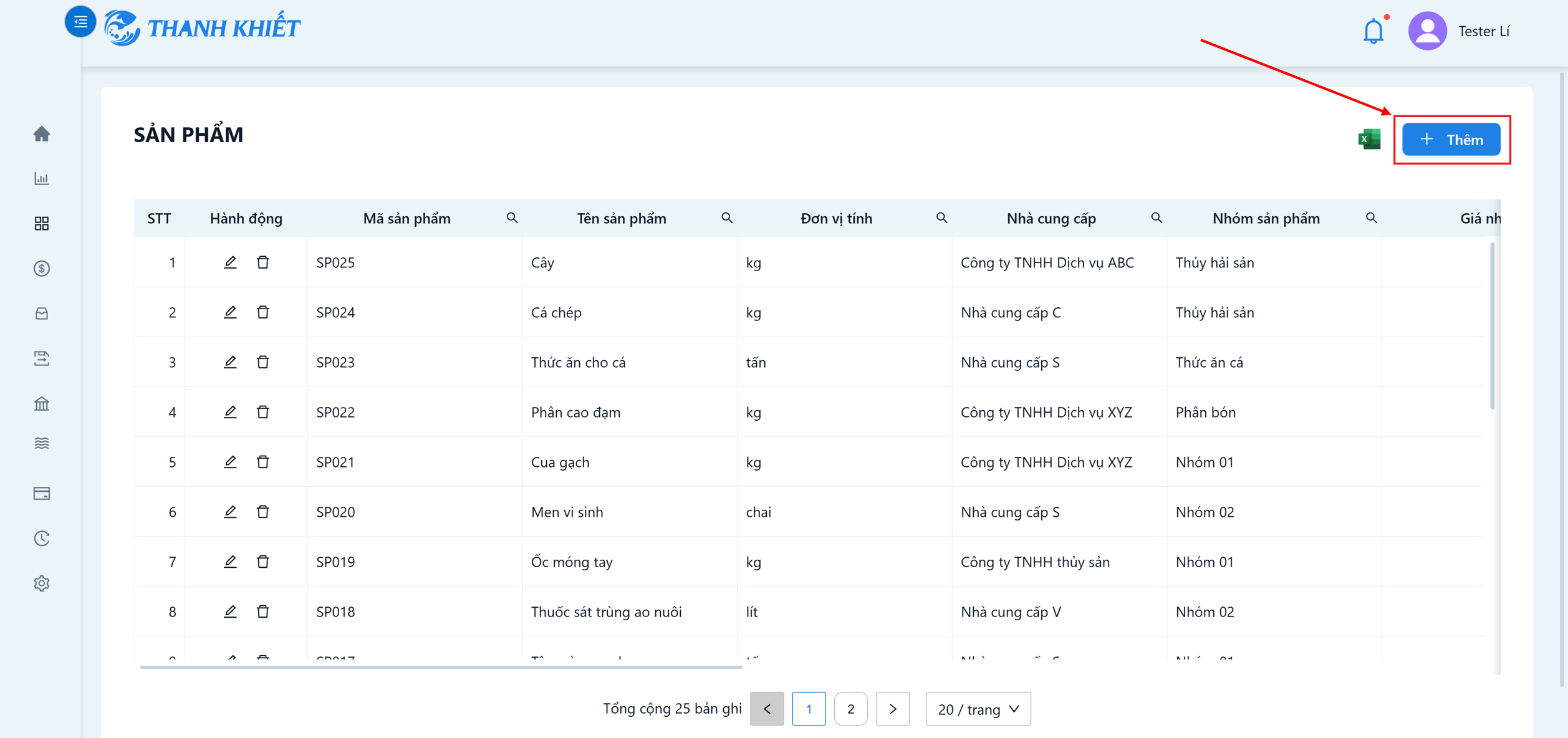Image resolution: width=1568 pixels, height=738 pixels.
Task: Search by Nhà cung cấp column
Action: [x=1157, y=218]
